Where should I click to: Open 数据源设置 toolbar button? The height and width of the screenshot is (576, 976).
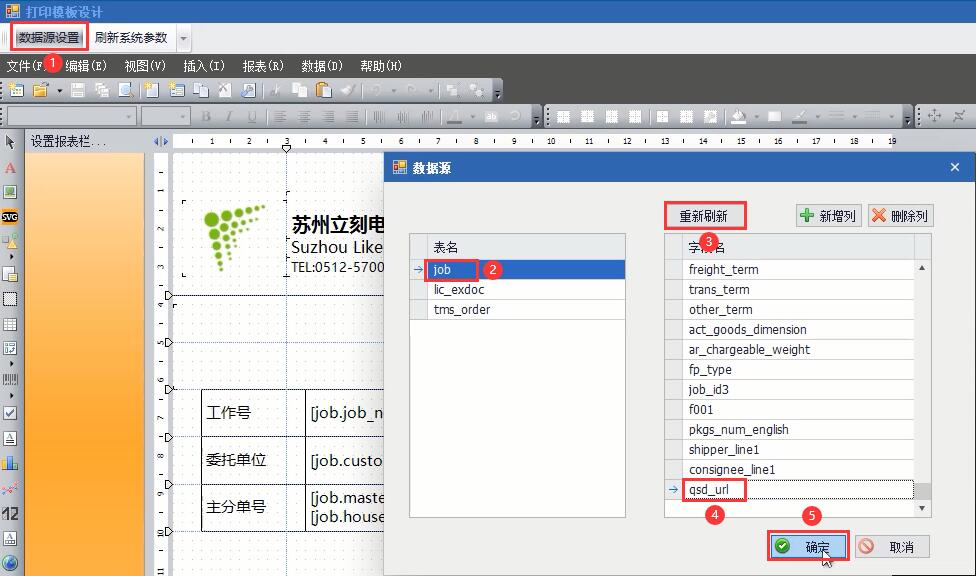point(49,38)
